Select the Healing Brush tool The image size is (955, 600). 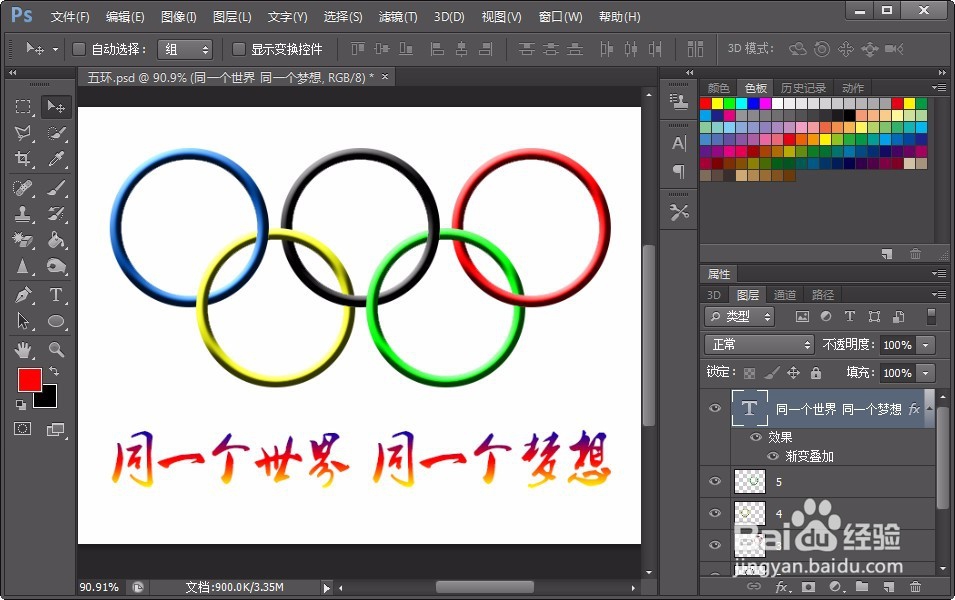coord(23,188)
